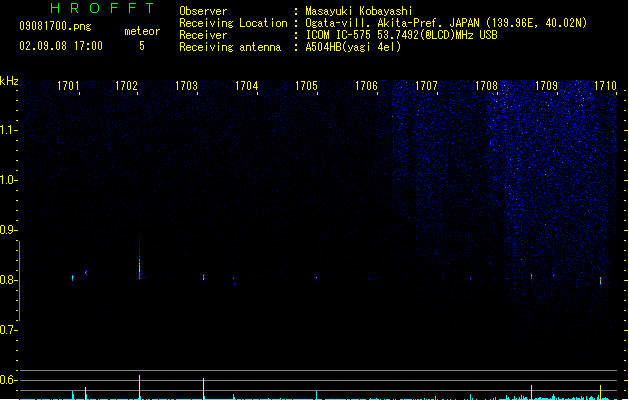
Task: Select the filename 09081700.png
Action: click(x=55, y=26)
